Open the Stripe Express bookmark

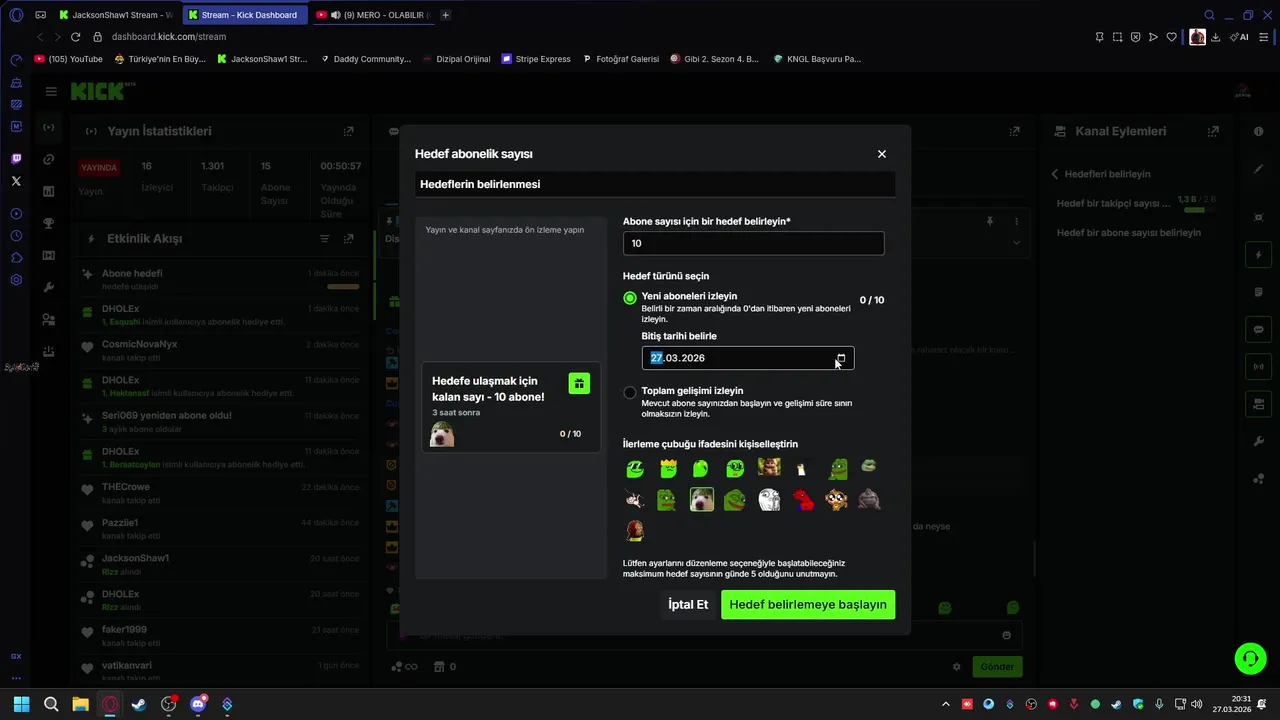pos(536,59)
